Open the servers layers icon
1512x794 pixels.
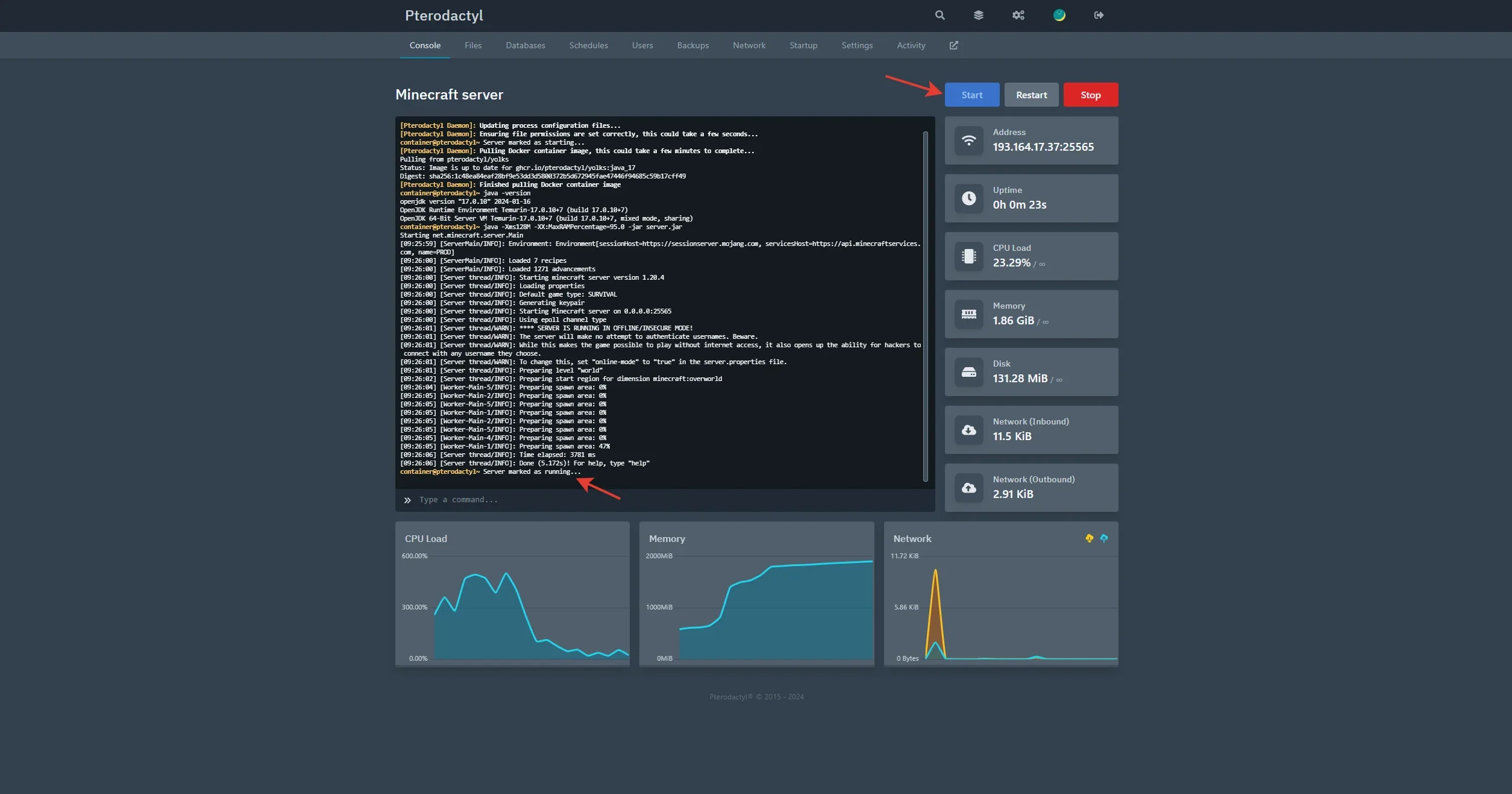[x=978, y=15]
